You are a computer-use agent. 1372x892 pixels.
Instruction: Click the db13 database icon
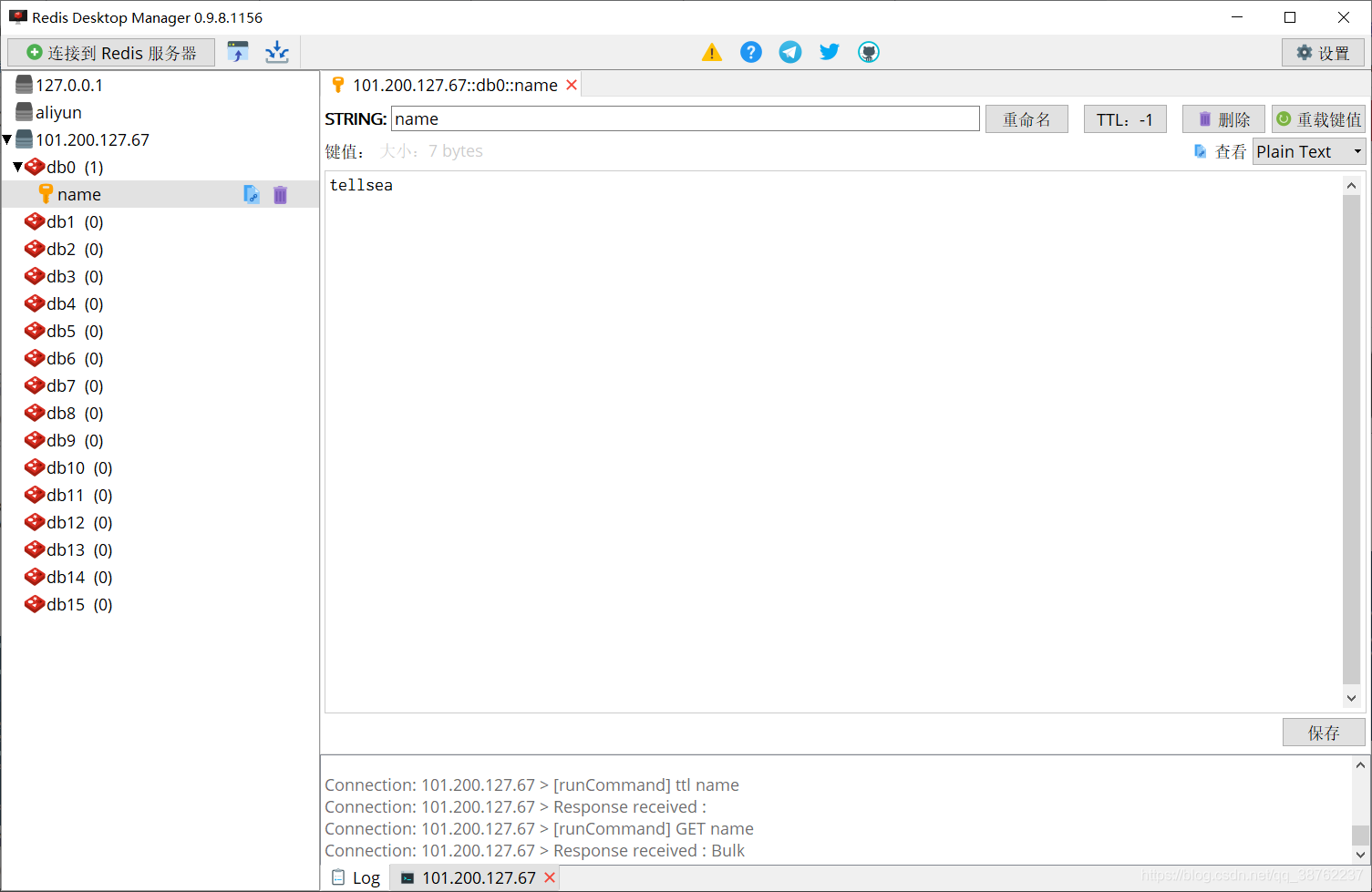(x=35, y=549)
